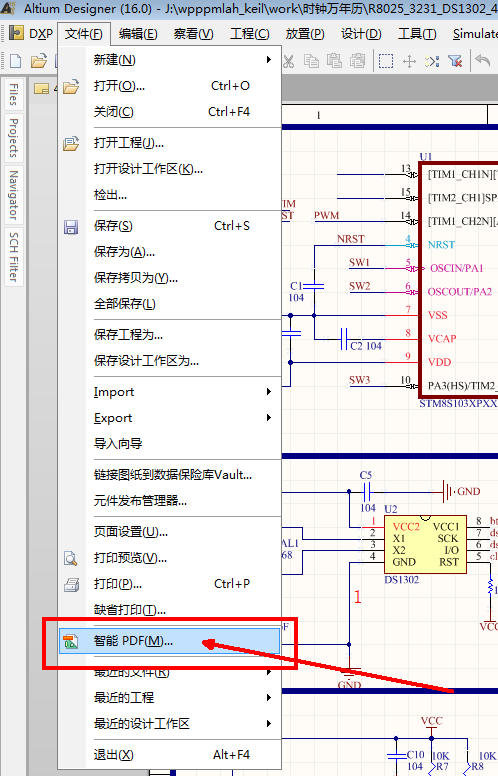Open the 察看(V) menu

coord(194,34)
